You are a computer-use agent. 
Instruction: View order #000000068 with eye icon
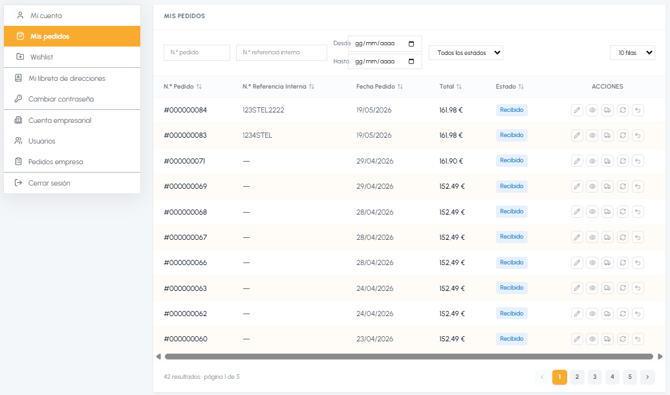point(592,212)
